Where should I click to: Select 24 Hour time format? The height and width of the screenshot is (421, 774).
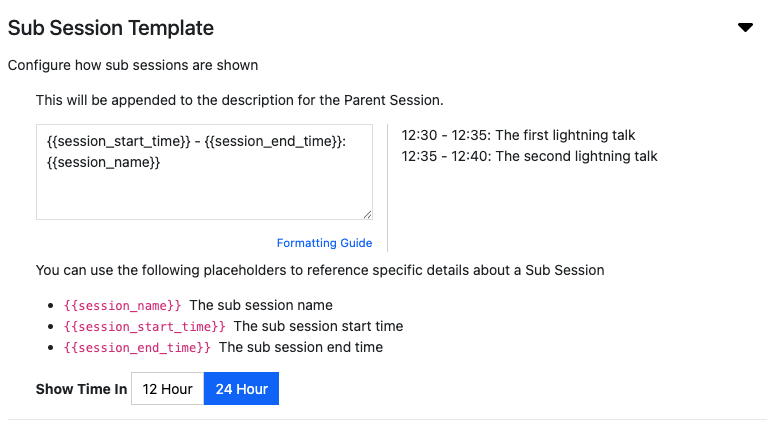click(241, 389)
